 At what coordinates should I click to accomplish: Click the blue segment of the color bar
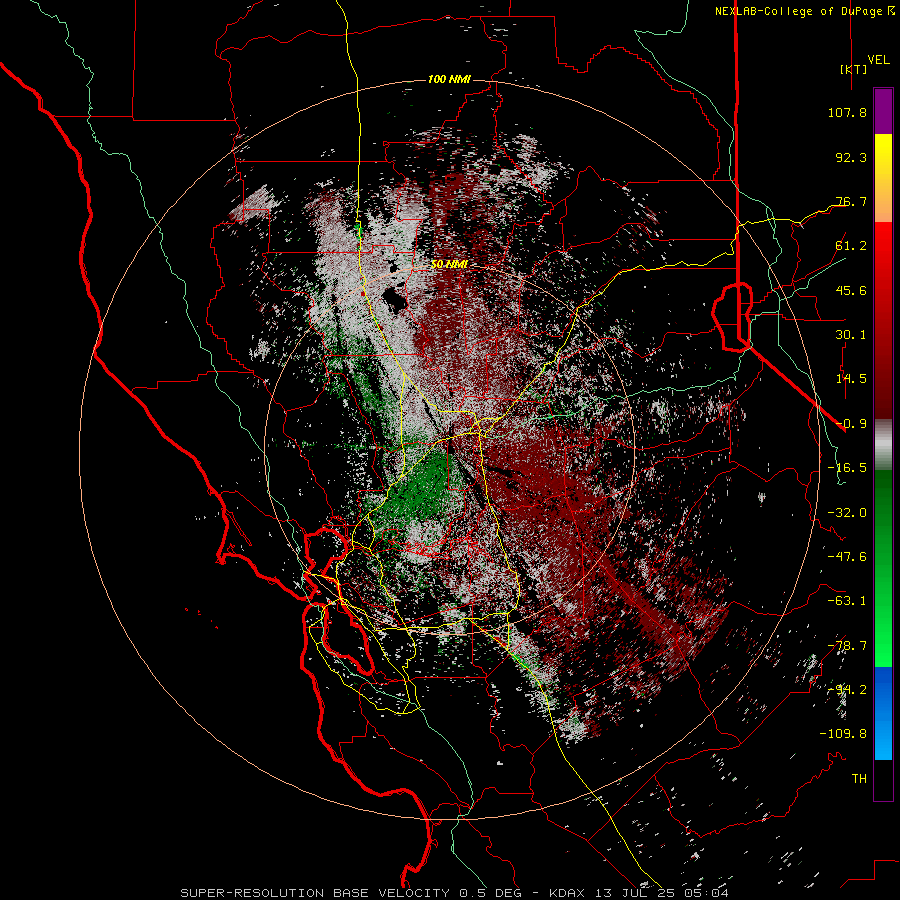click(x=883, y=713)
